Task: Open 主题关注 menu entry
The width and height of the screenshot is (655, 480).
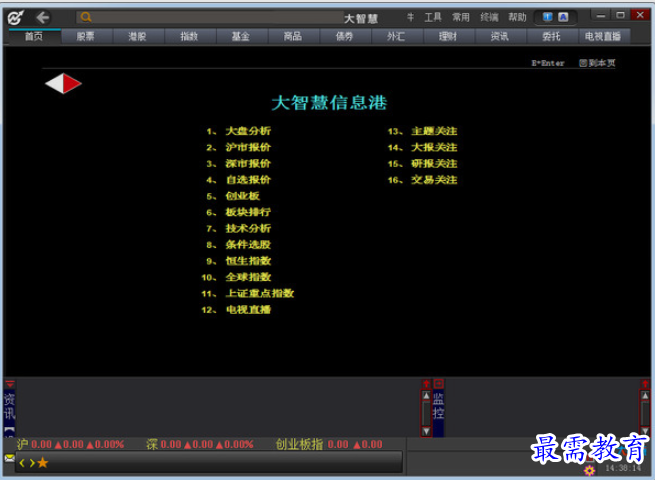Action: (434, 131)
